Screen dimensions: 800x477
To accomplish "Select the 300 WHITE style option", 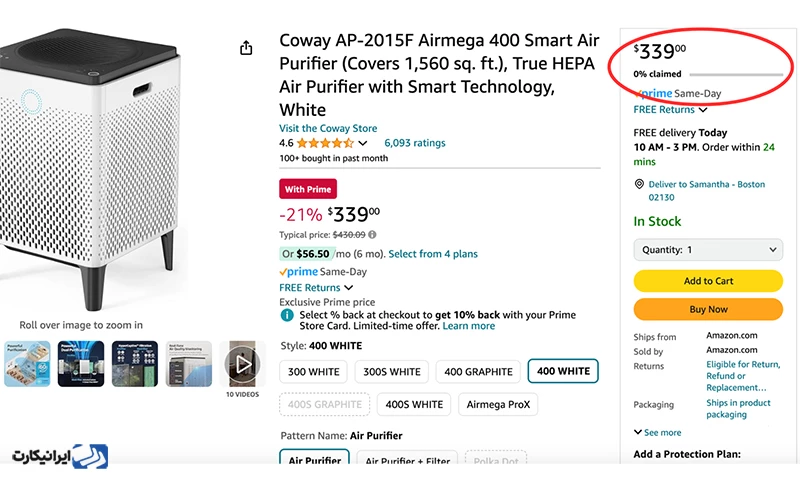I will tap(312, 371).
